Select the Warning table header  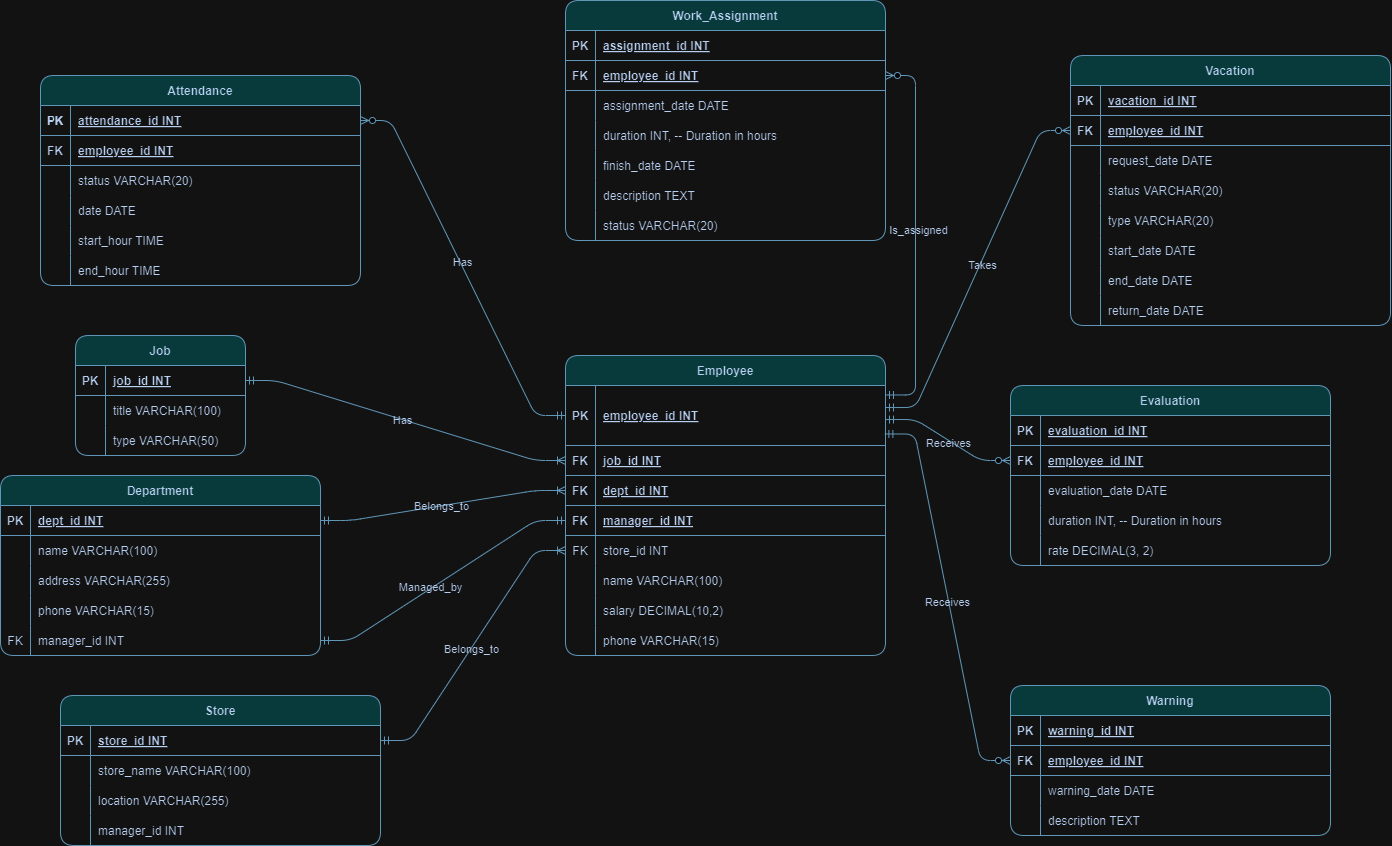(1170, 700)
